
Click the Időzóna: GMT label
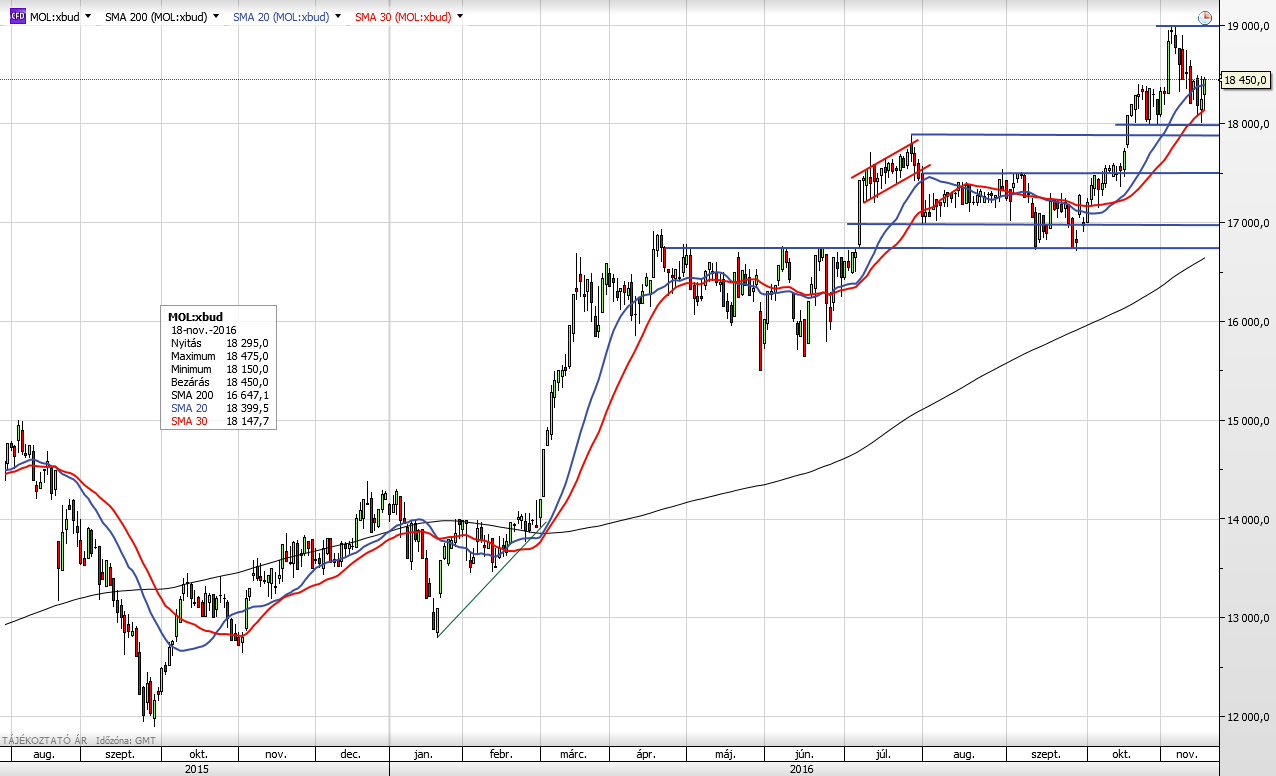point(126,740)
